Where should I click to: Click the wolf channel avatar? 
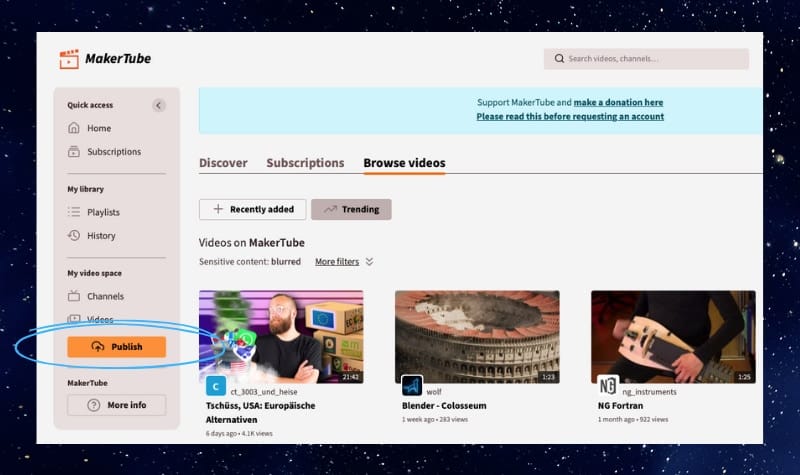tap(412, 386)
